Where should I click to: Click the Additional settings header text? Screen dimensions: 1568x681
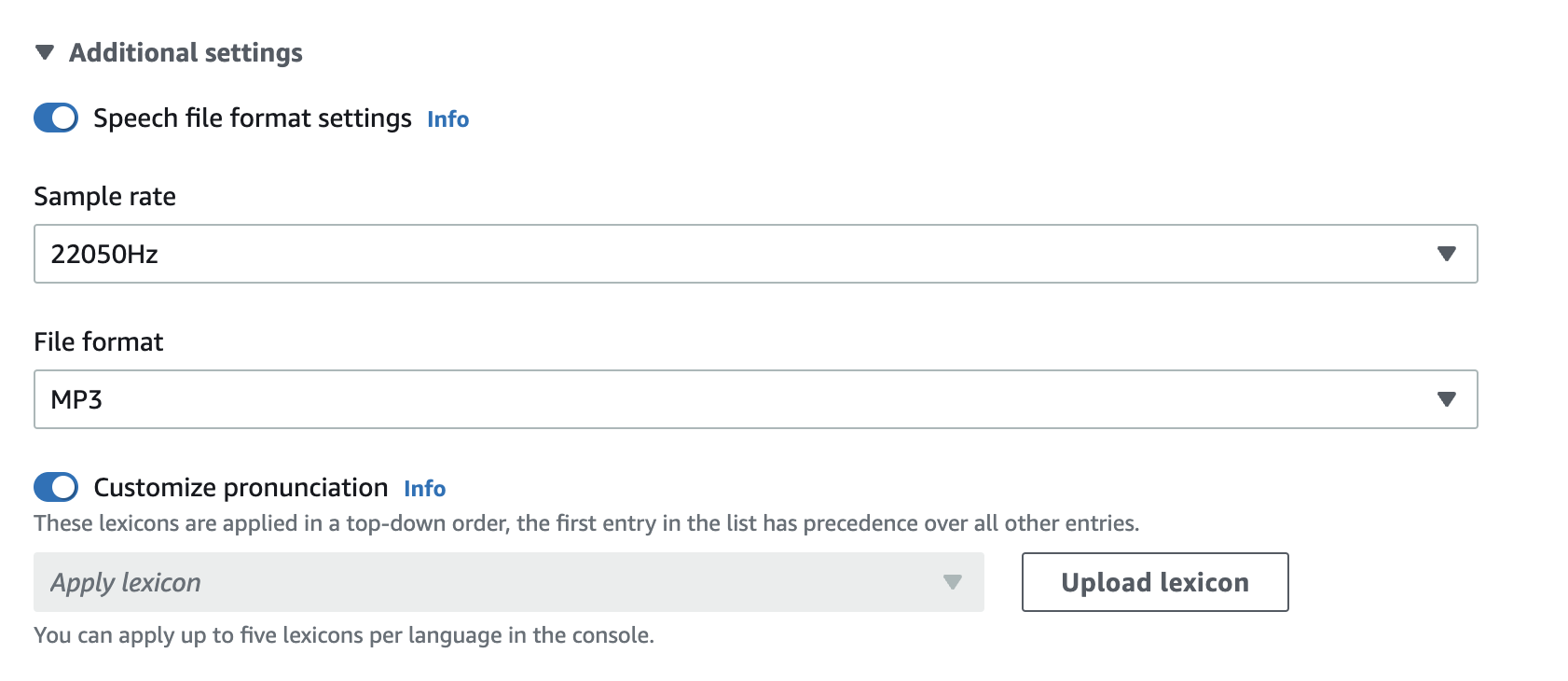click(x=184, y=53)
